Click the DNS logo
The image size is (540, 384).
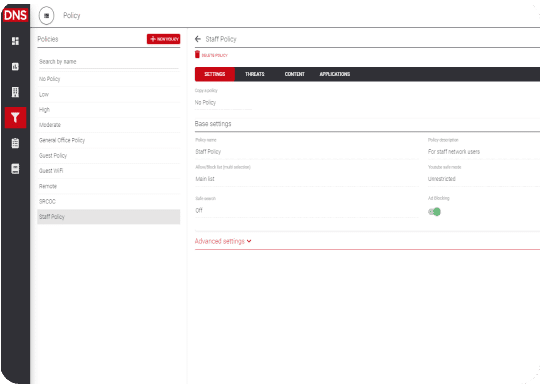point(15,15)
